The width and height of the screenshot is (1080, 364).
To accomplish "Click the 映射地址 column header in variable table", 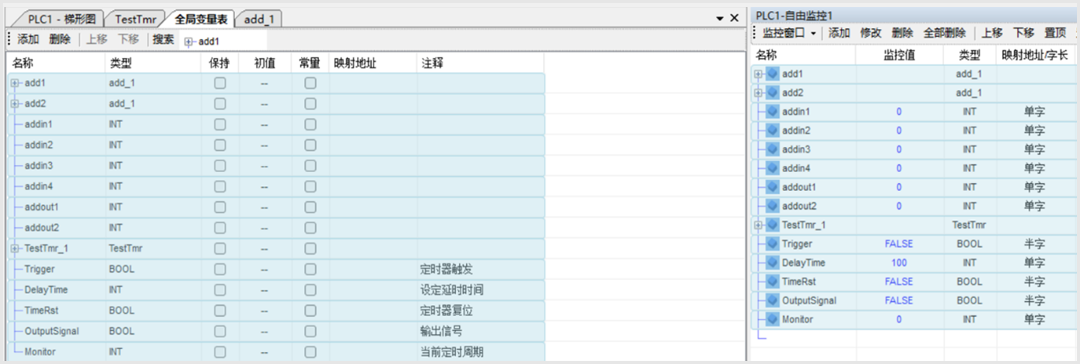I will coord(373,63).
